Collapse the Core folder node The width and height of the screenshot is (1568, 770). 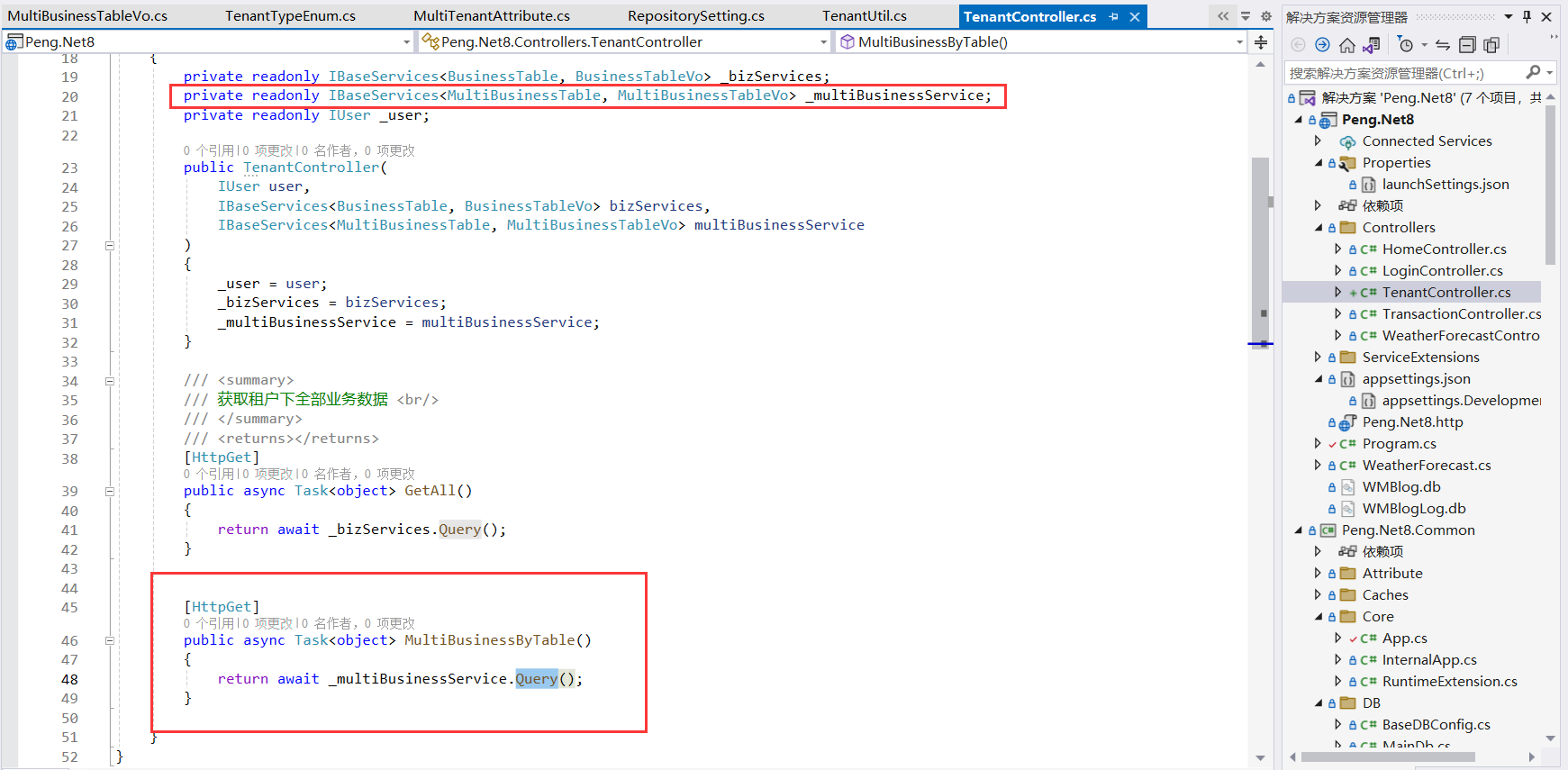[1319, 617]
